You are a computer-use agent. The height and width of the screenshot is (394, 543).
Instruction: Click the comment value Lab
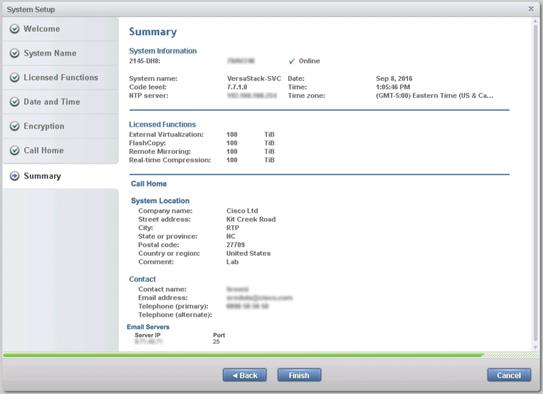pos(232,262)
